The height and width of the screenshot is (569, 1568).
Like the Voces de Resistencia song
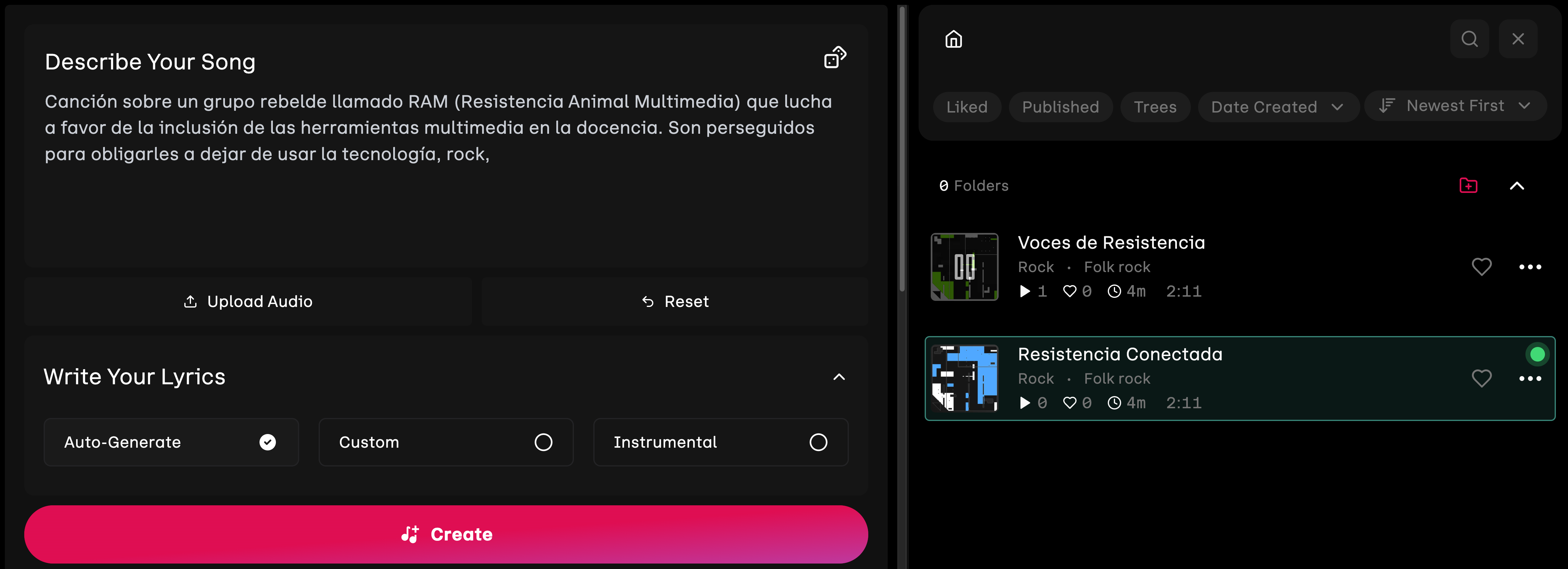1482,267
